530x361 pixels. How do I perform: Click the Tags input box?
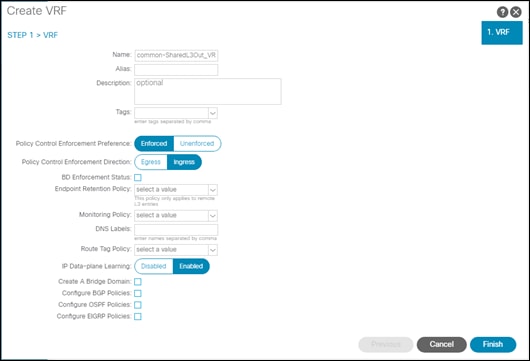tap(171, 113)
